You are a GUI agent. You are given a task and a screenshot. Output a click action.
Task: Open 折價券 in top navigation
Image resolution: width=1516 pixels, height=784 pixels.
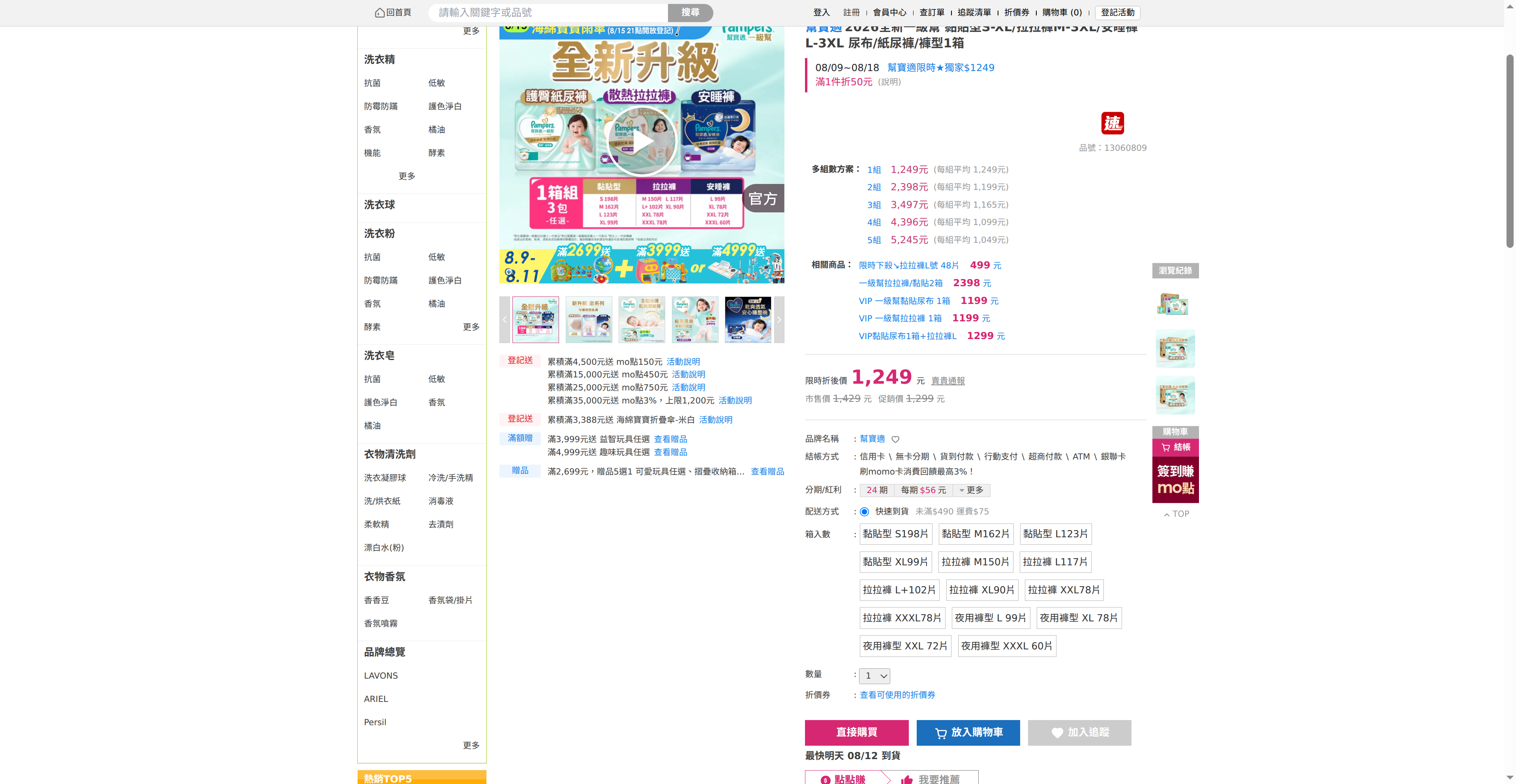click(1017, 12)
